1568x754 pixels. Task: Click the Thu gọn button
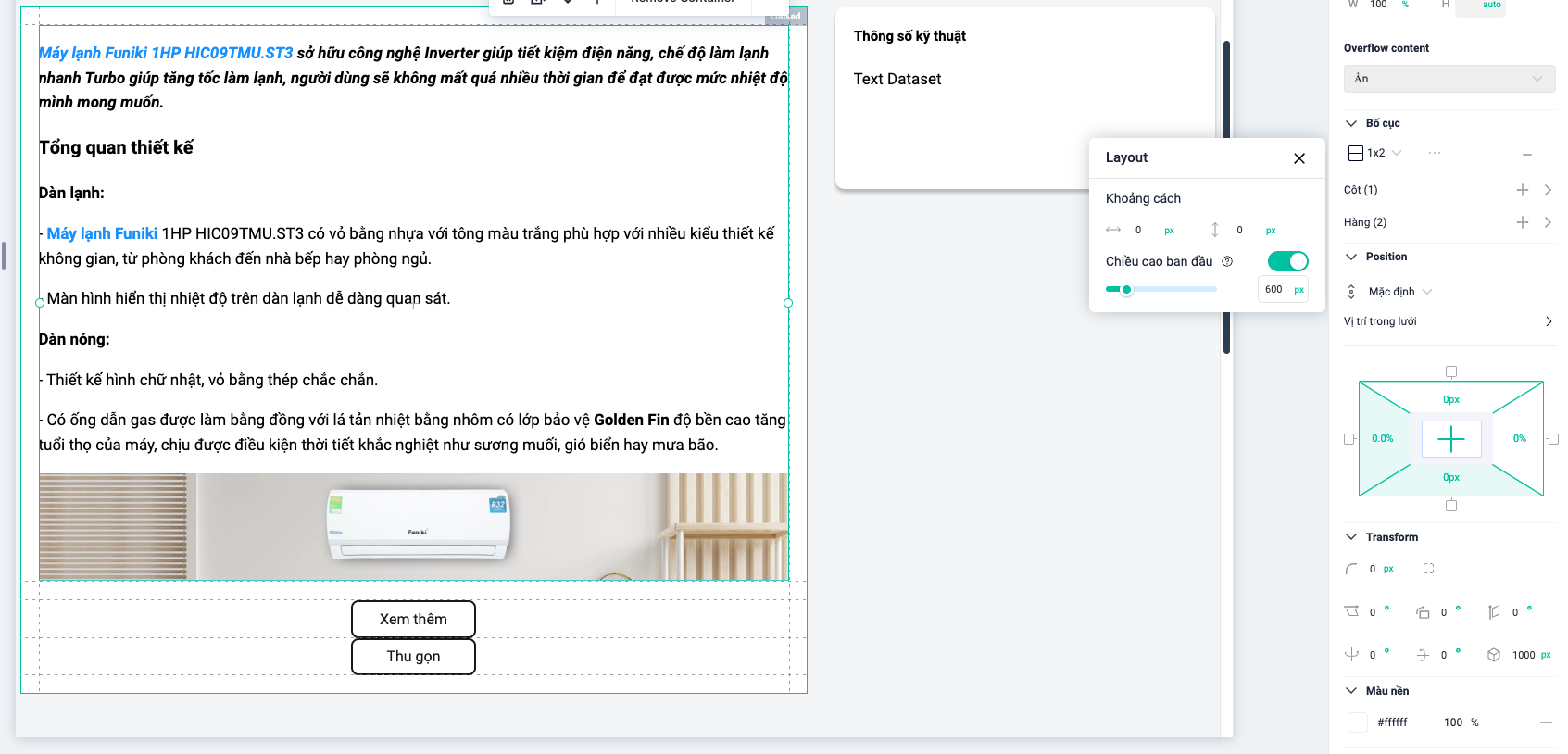[x=413, y=656]
